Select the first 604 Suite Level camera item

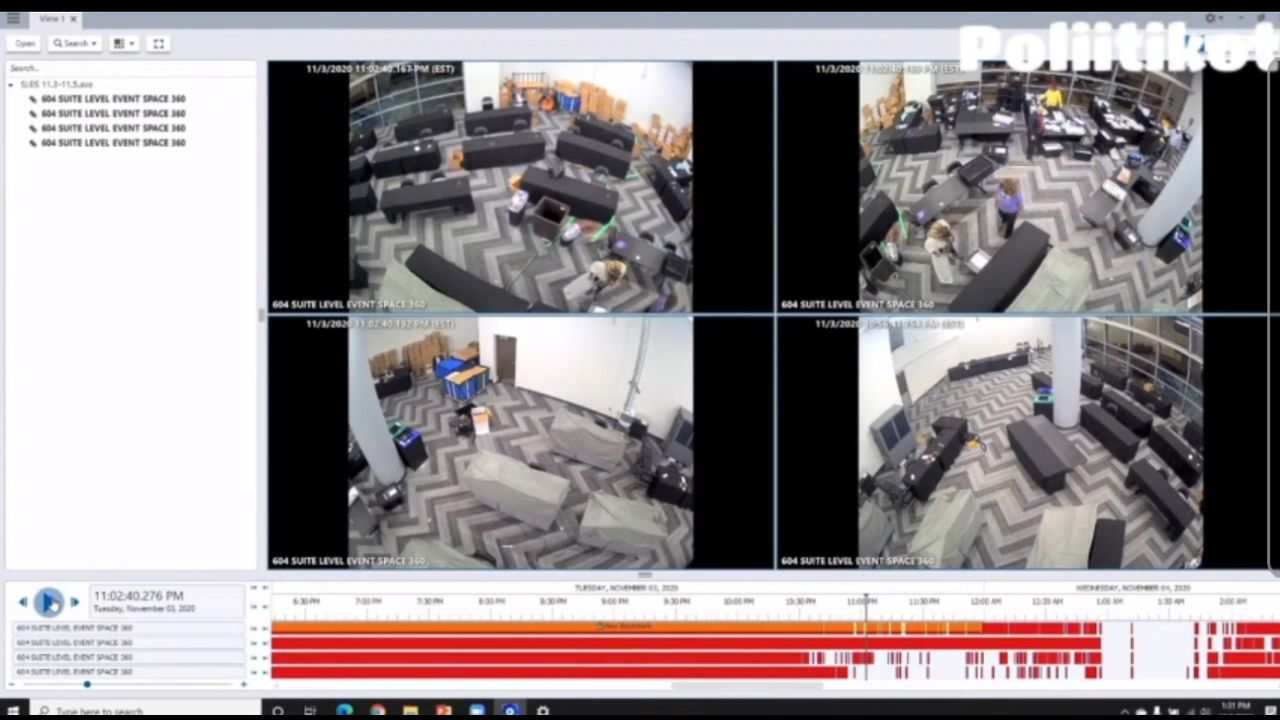pyautogui.click(x=112, y=99)
